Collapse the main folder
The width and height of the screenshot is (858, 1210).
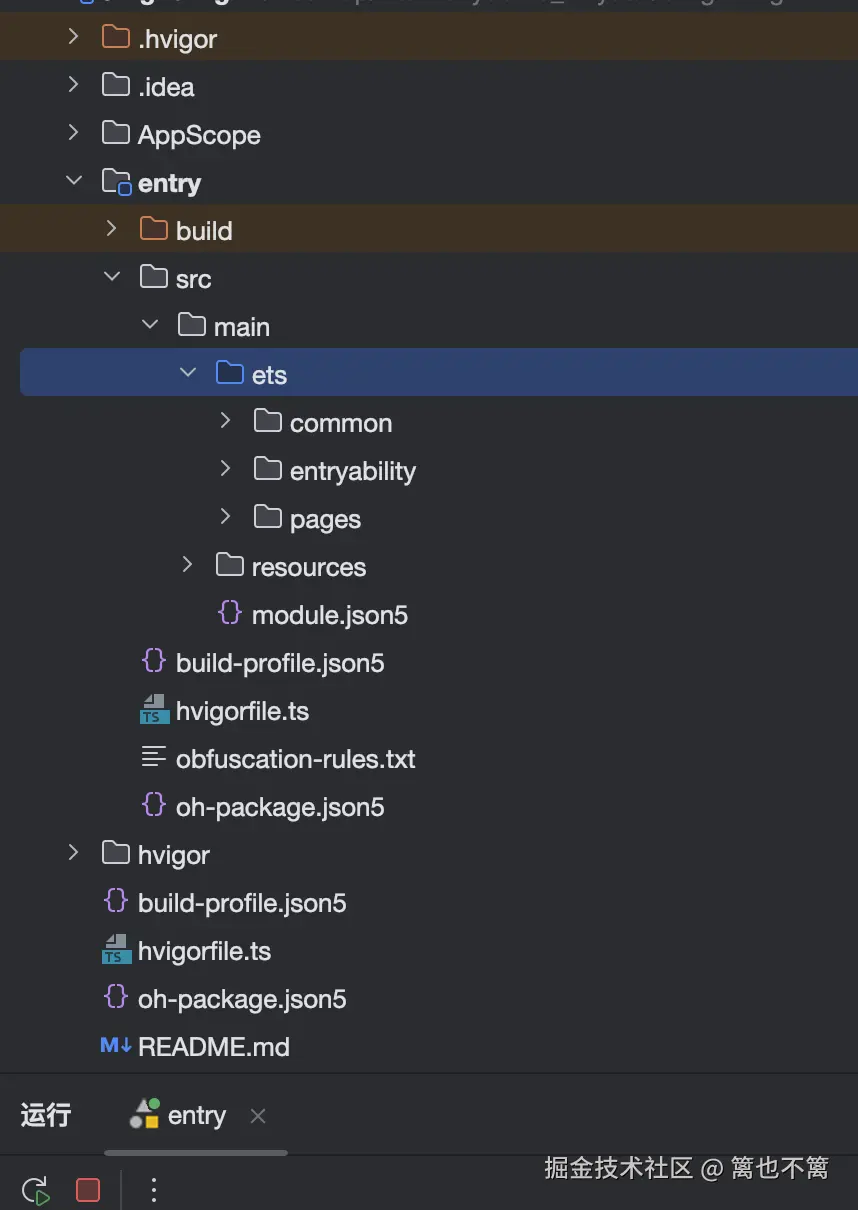tap(149, 325)
